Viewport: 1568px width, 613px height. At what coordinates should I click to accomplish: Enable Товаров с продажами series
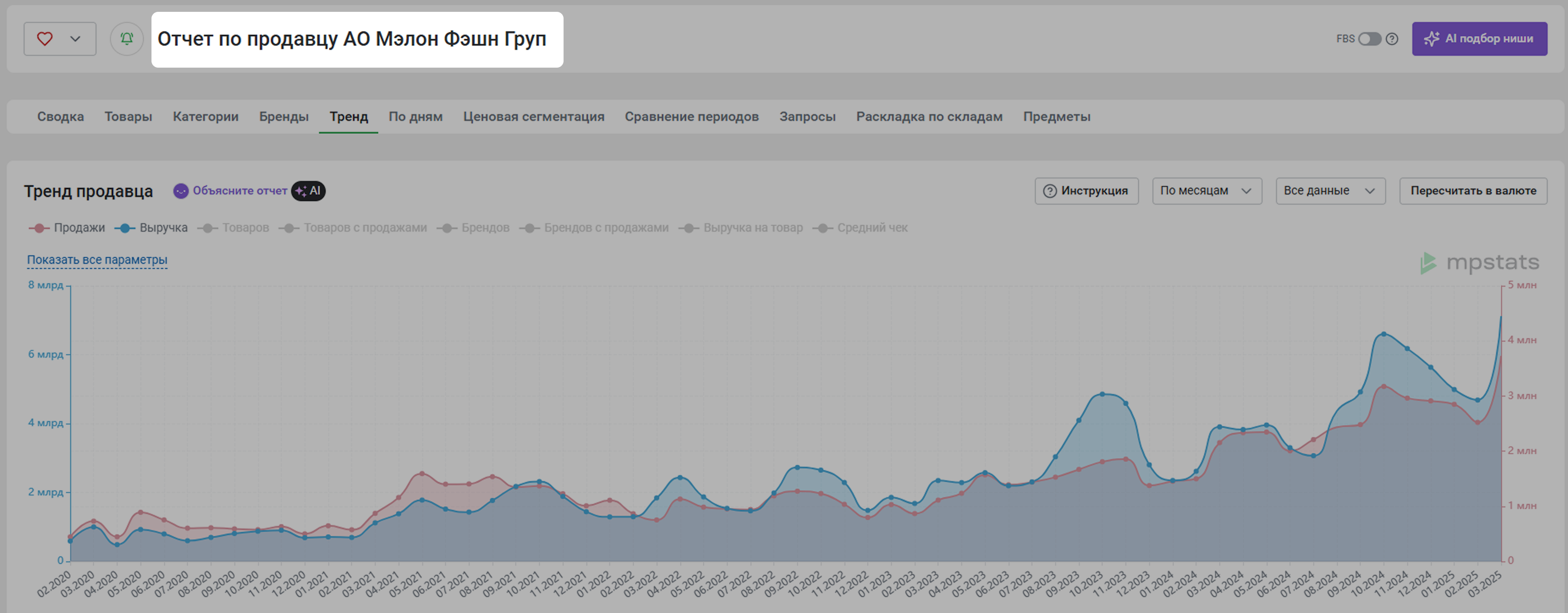(353, 227)
